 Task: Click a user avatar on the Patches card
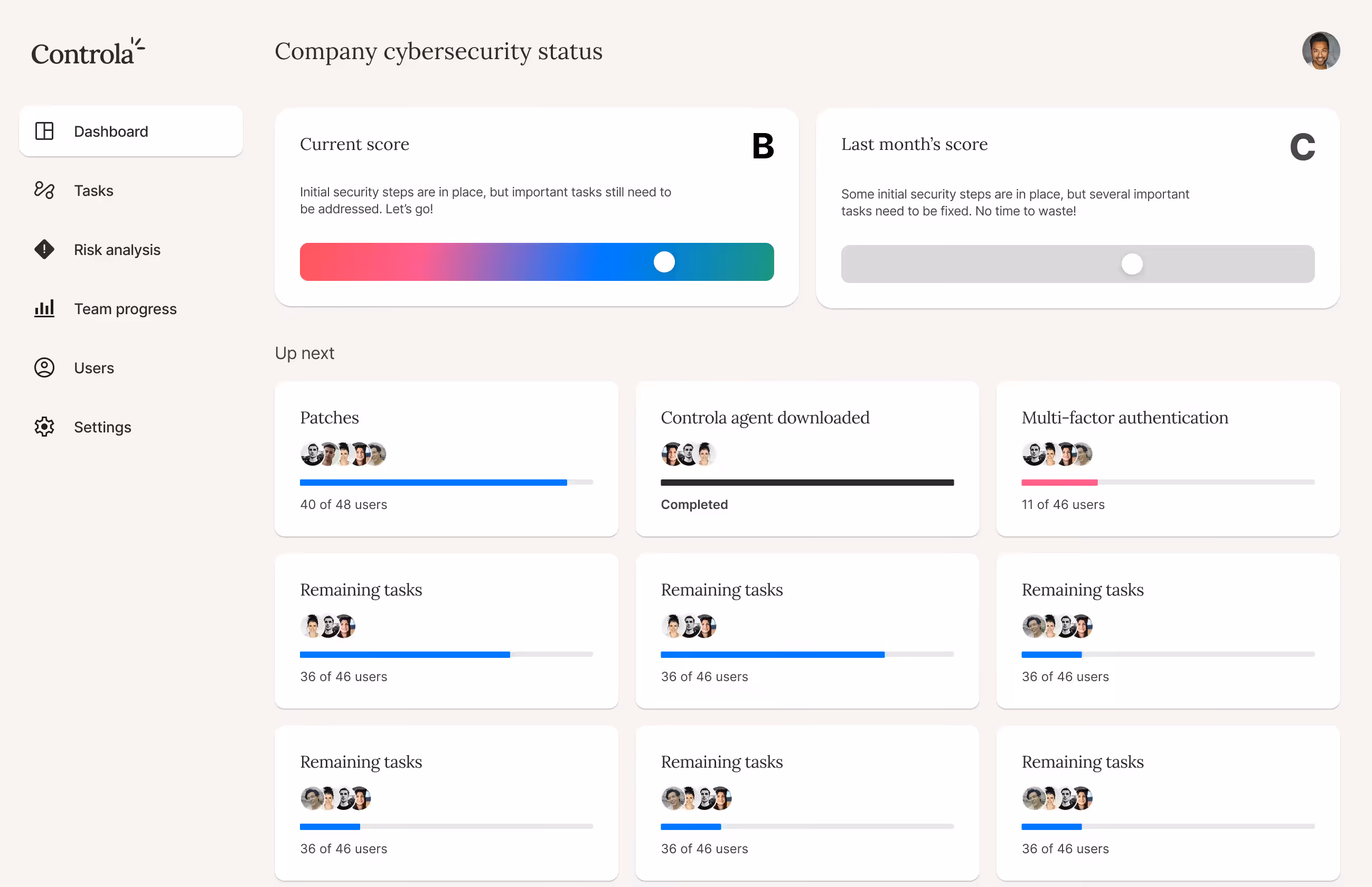click(x=312, y=454)
